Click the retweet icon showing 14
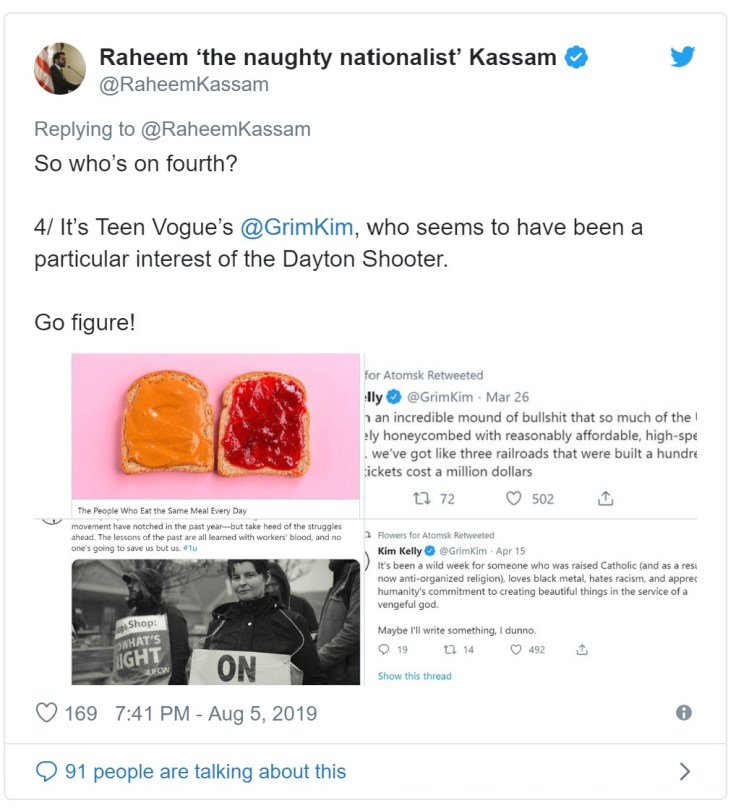Image resolution: width=736 pixels, height=808 pixels. click(449, 650)
